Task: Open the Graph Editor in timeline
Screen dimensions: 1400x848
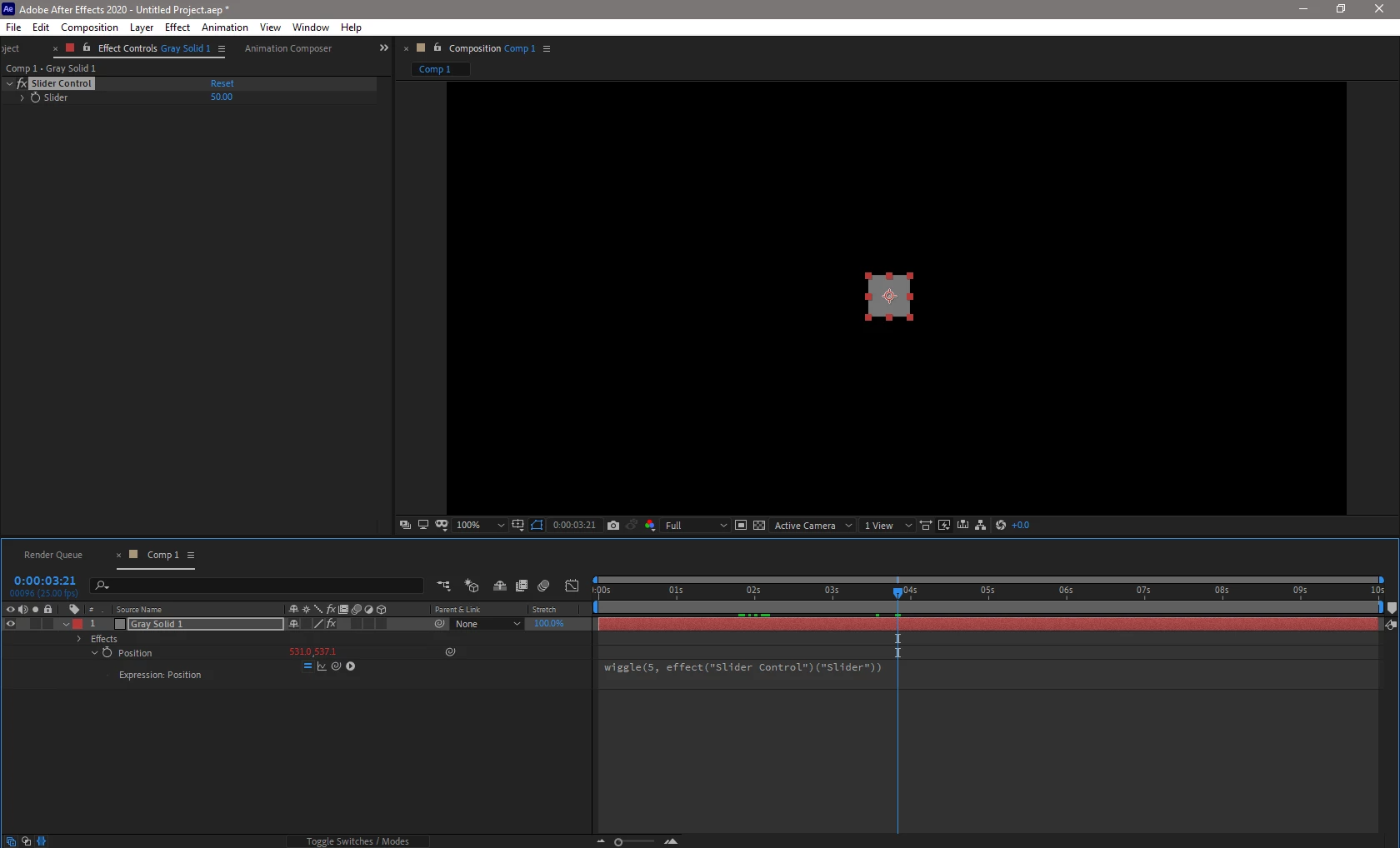Action: click(x=572, y=586)
